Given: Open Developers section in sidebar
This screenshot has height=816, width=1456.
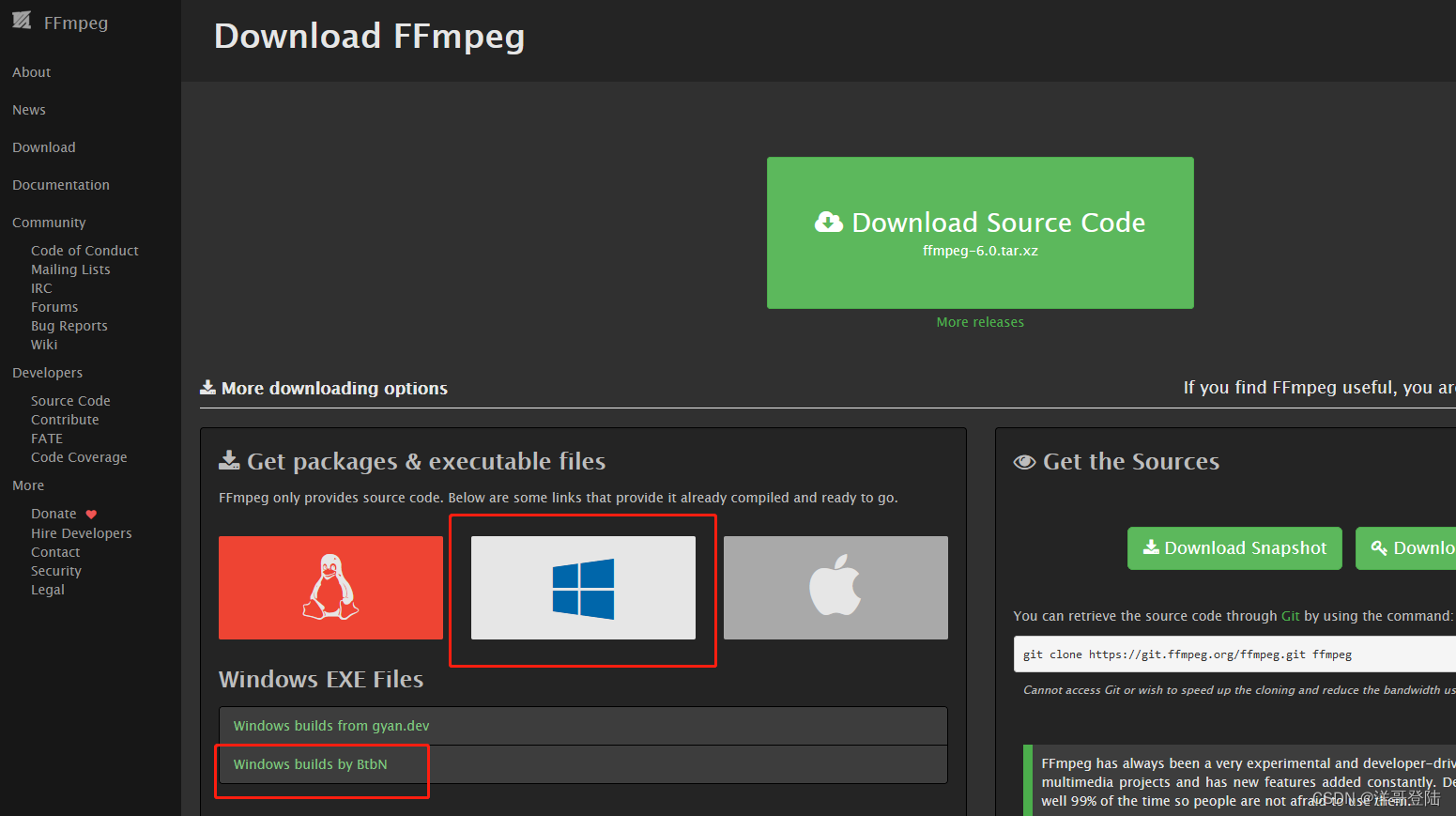Looking at the screenshot, I should pos(47,373).
